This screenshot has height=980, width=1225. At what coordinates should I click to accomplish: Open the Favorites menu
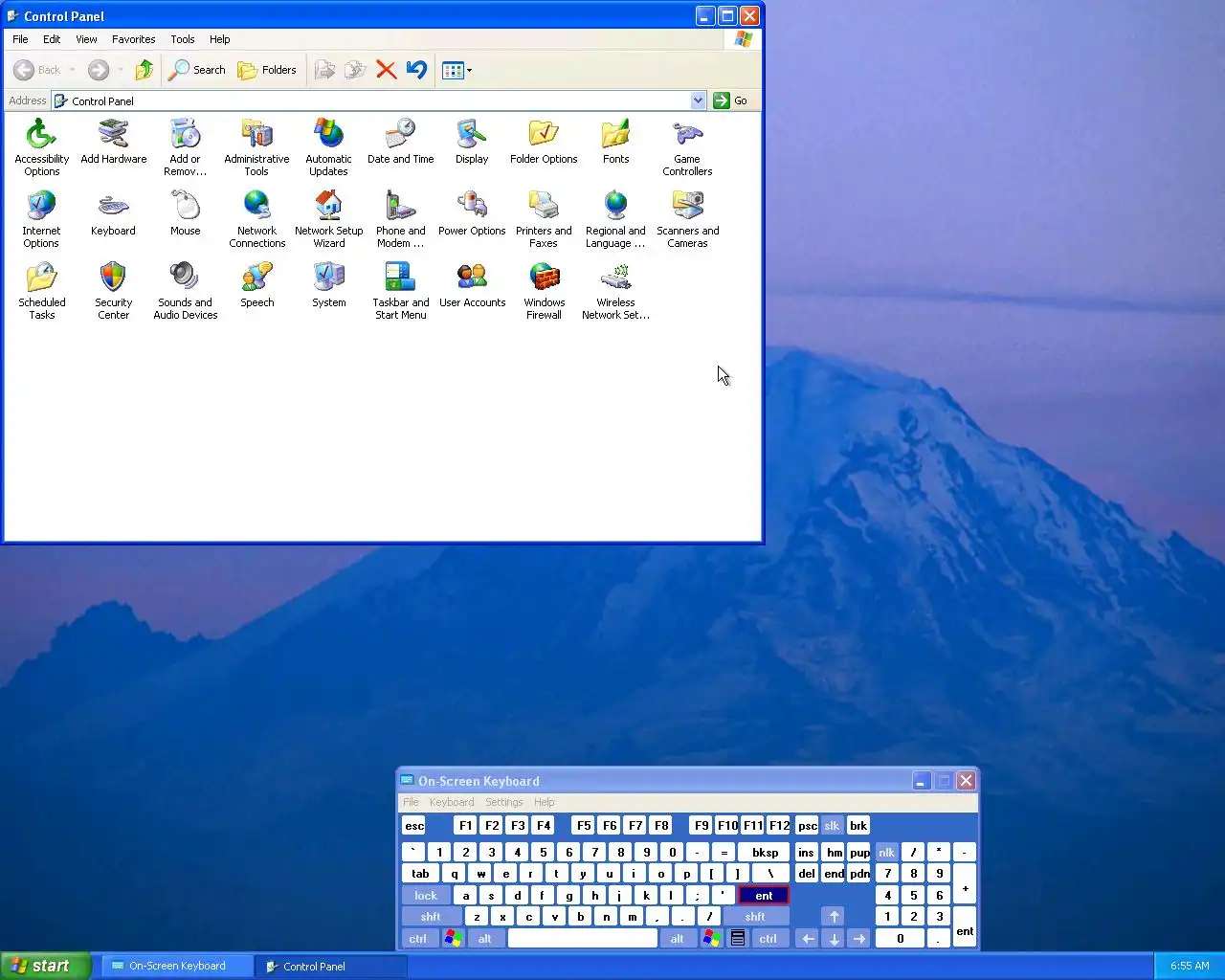tap(133, 39)
